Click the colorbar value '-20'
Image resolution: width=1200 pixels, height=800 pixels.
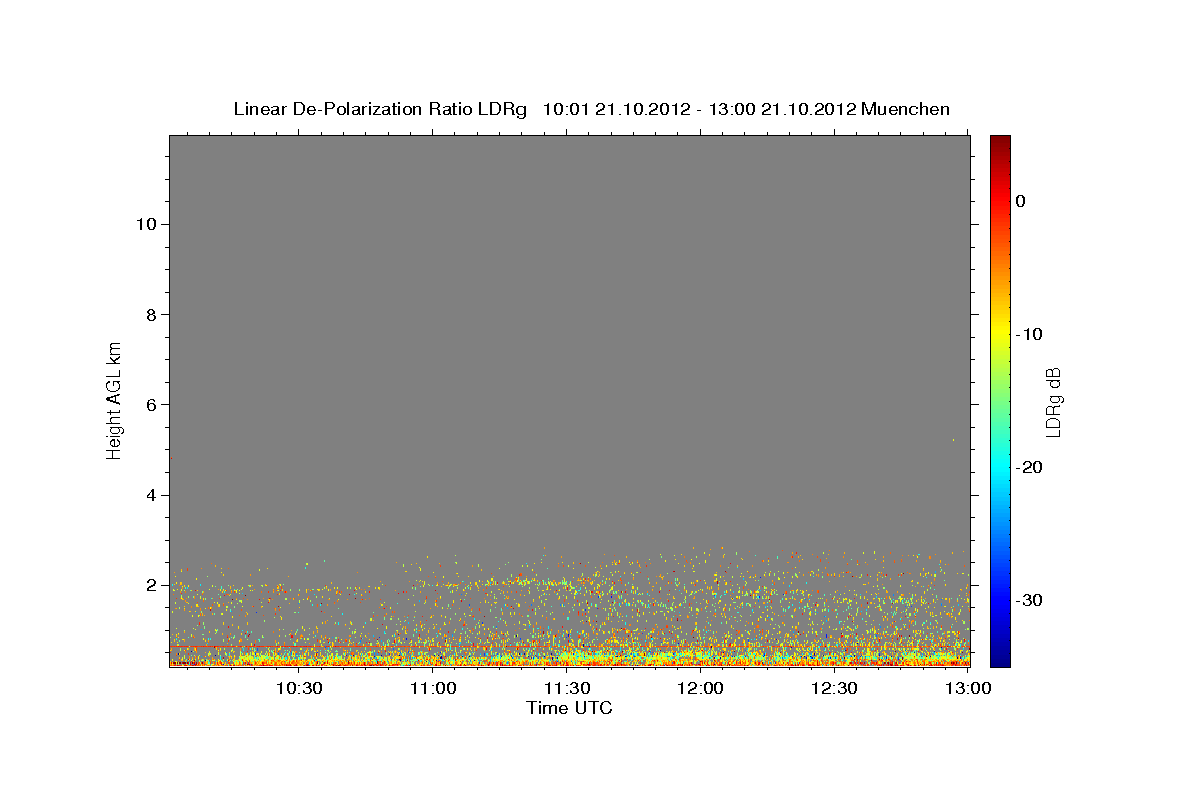[x=1030, y=467]
